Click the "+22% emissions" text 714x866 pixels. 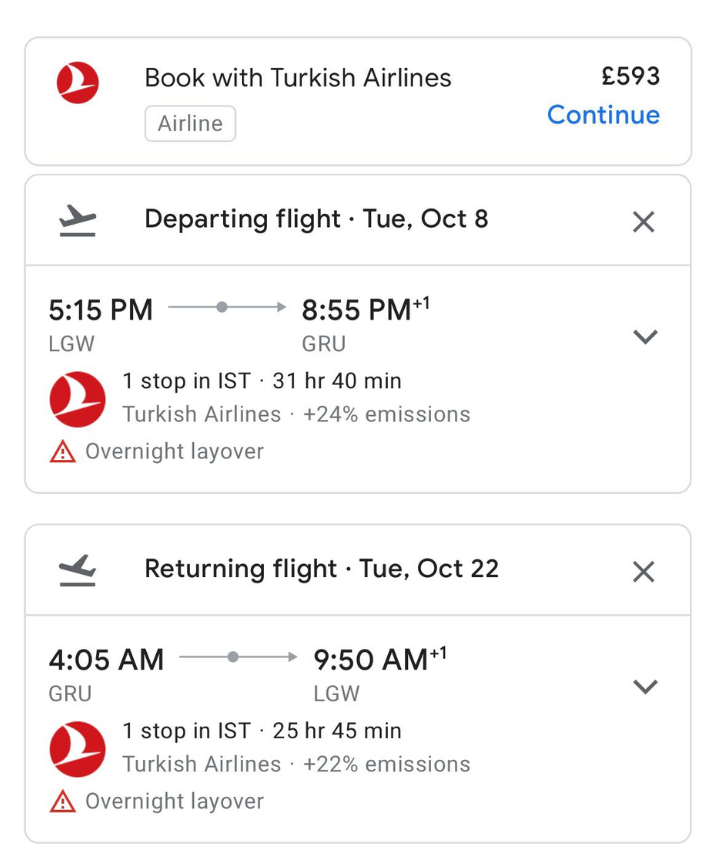[387, 764]
